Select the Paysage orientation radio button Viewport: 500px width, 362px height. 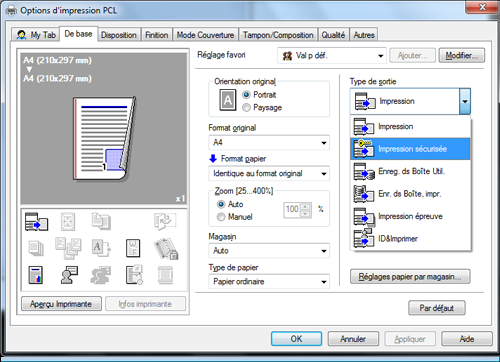pyautogui.click(x=246, y=107)
